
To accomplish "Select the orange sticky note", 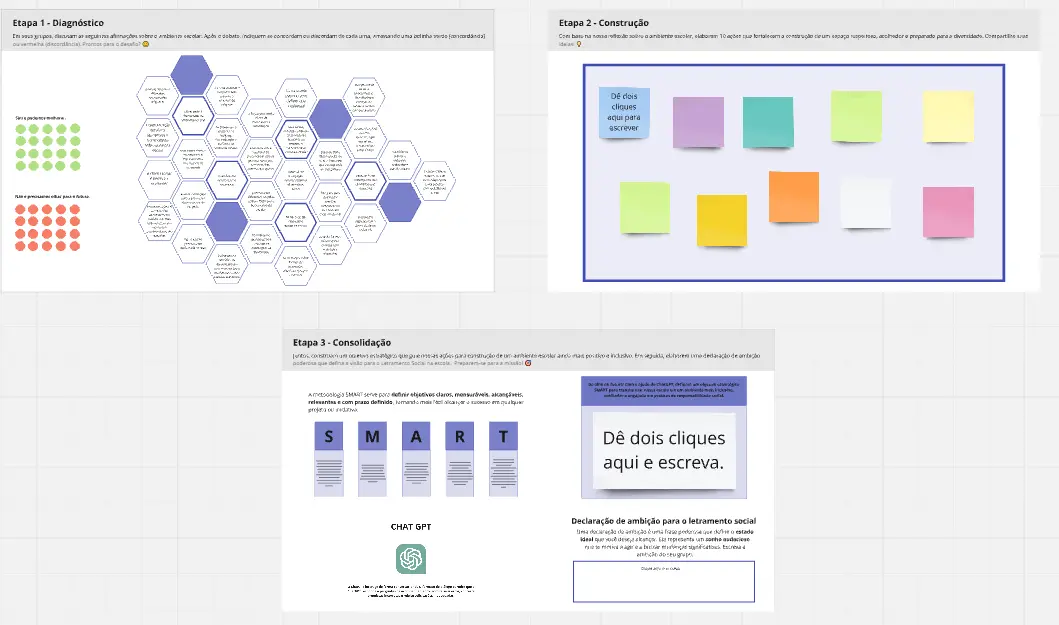I will 794,196.
